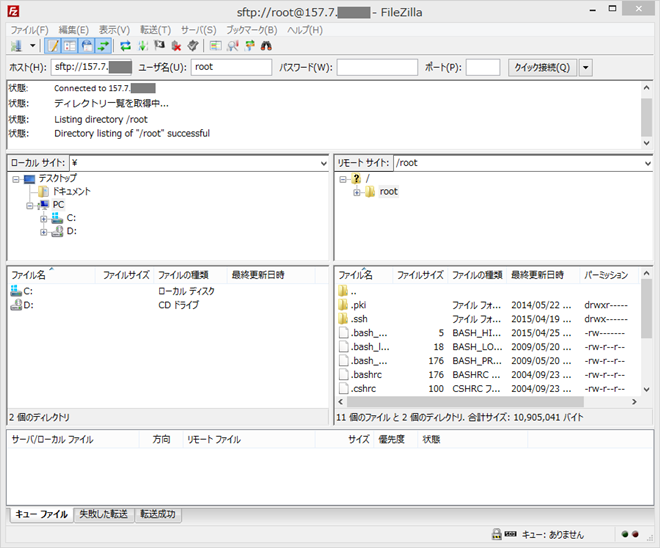
Task: Open the 編集(E) menu
Action: (74, 30)
